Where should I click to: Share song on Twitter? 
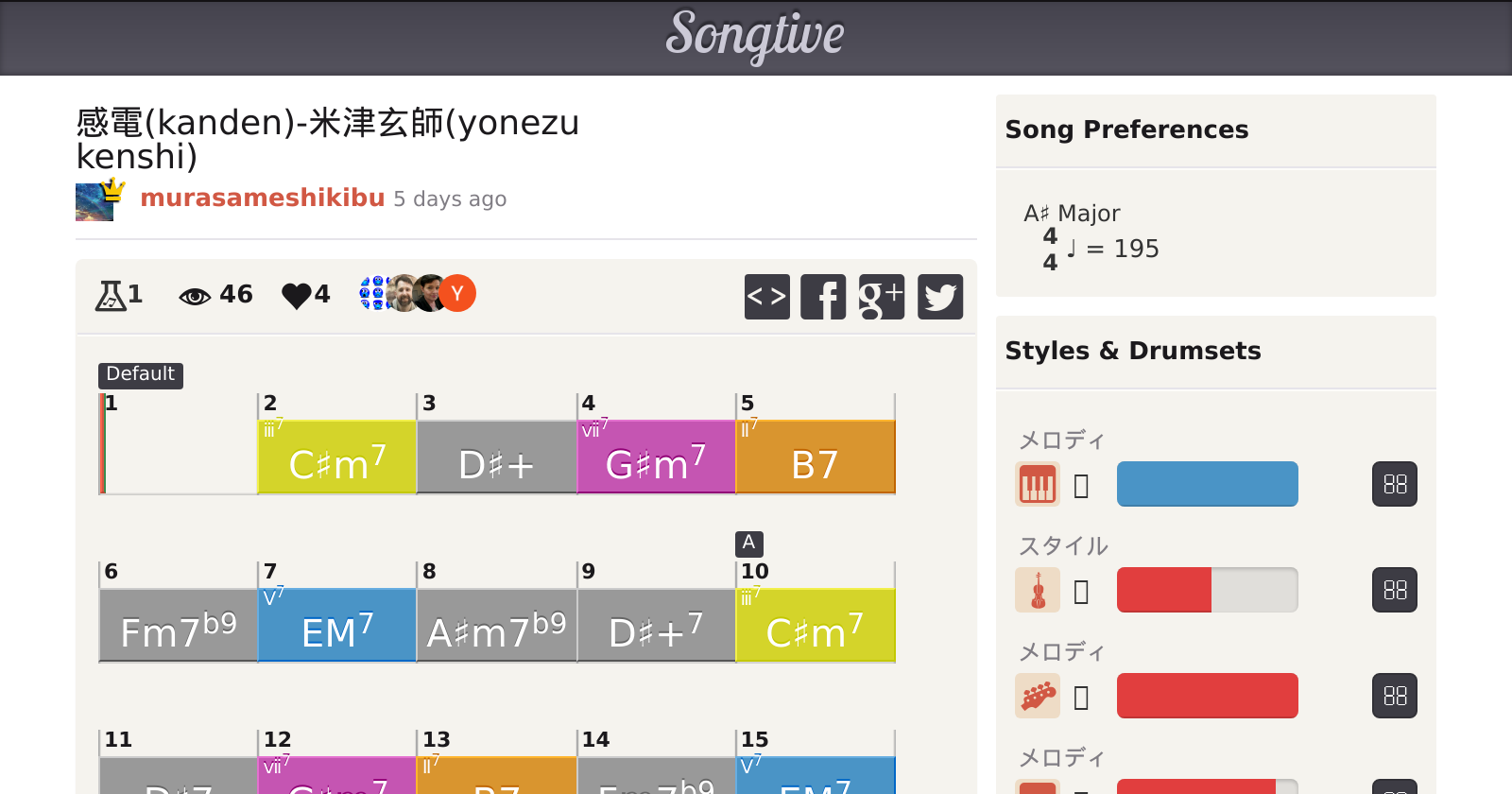[940, 297]
